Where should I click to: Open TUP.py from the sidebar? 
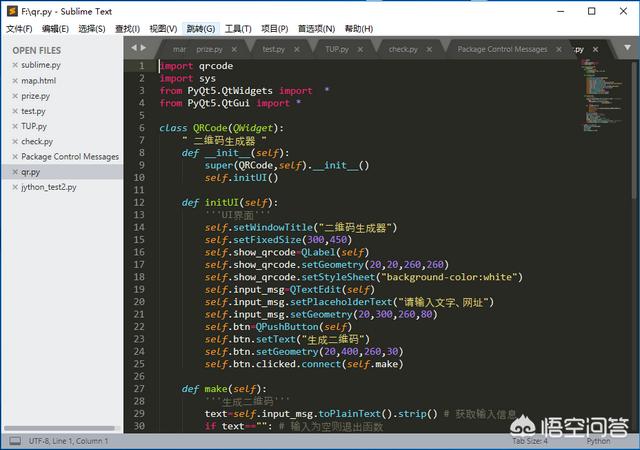34,126
